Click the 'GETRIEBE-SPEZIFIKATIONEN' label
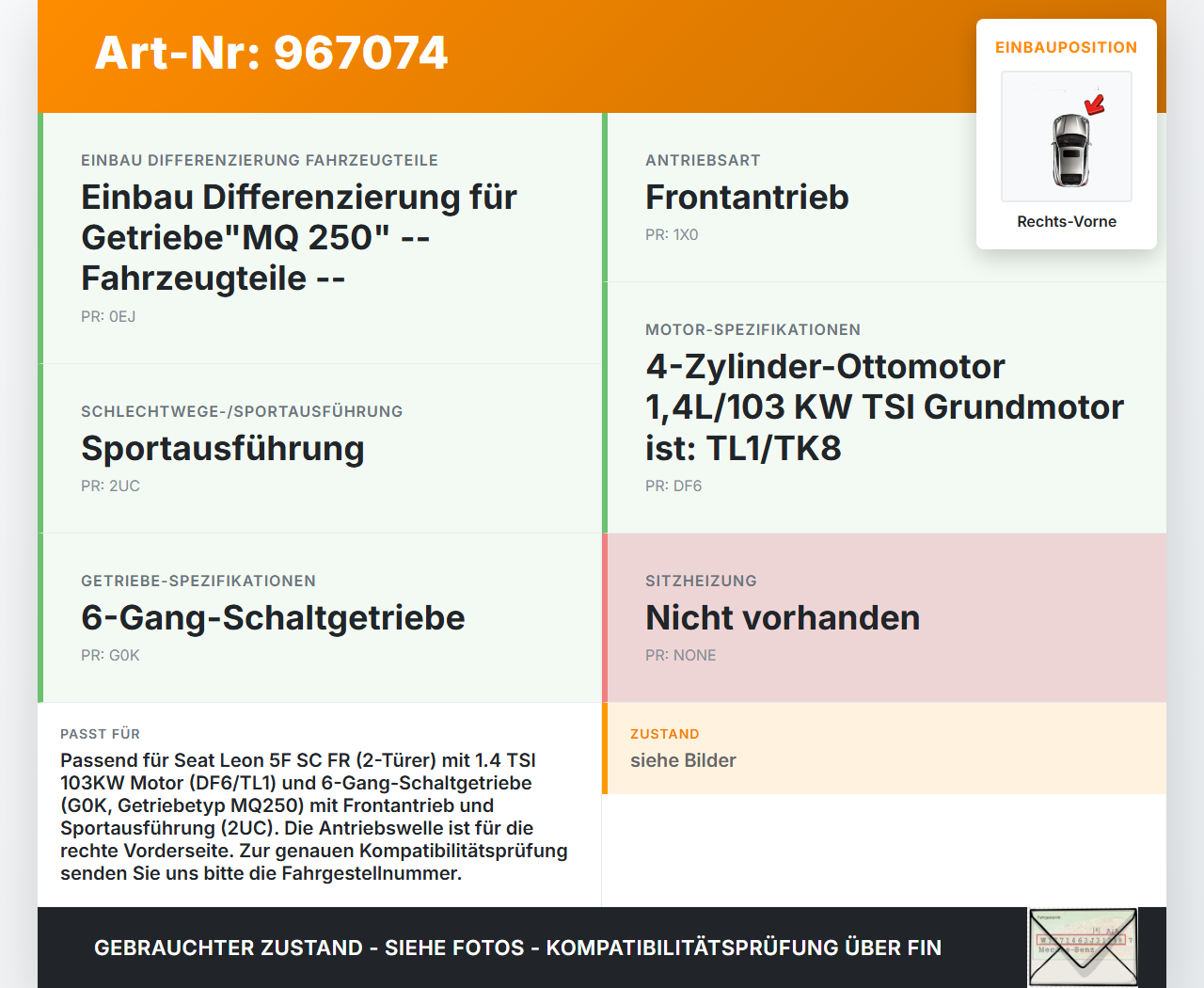This screenshot has width=1204, height=988. coord(198,581)
